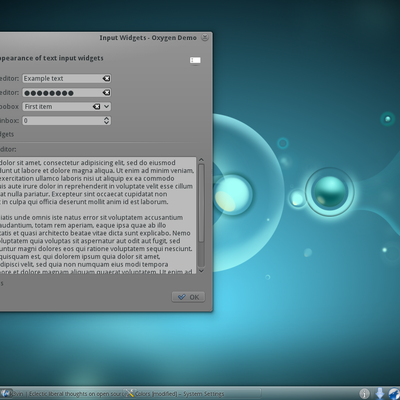This screenshot has width=400, height=400.
Task: Click the 'Input Widgets - Oxygen Demo' title text
Action: coord(148,38)
